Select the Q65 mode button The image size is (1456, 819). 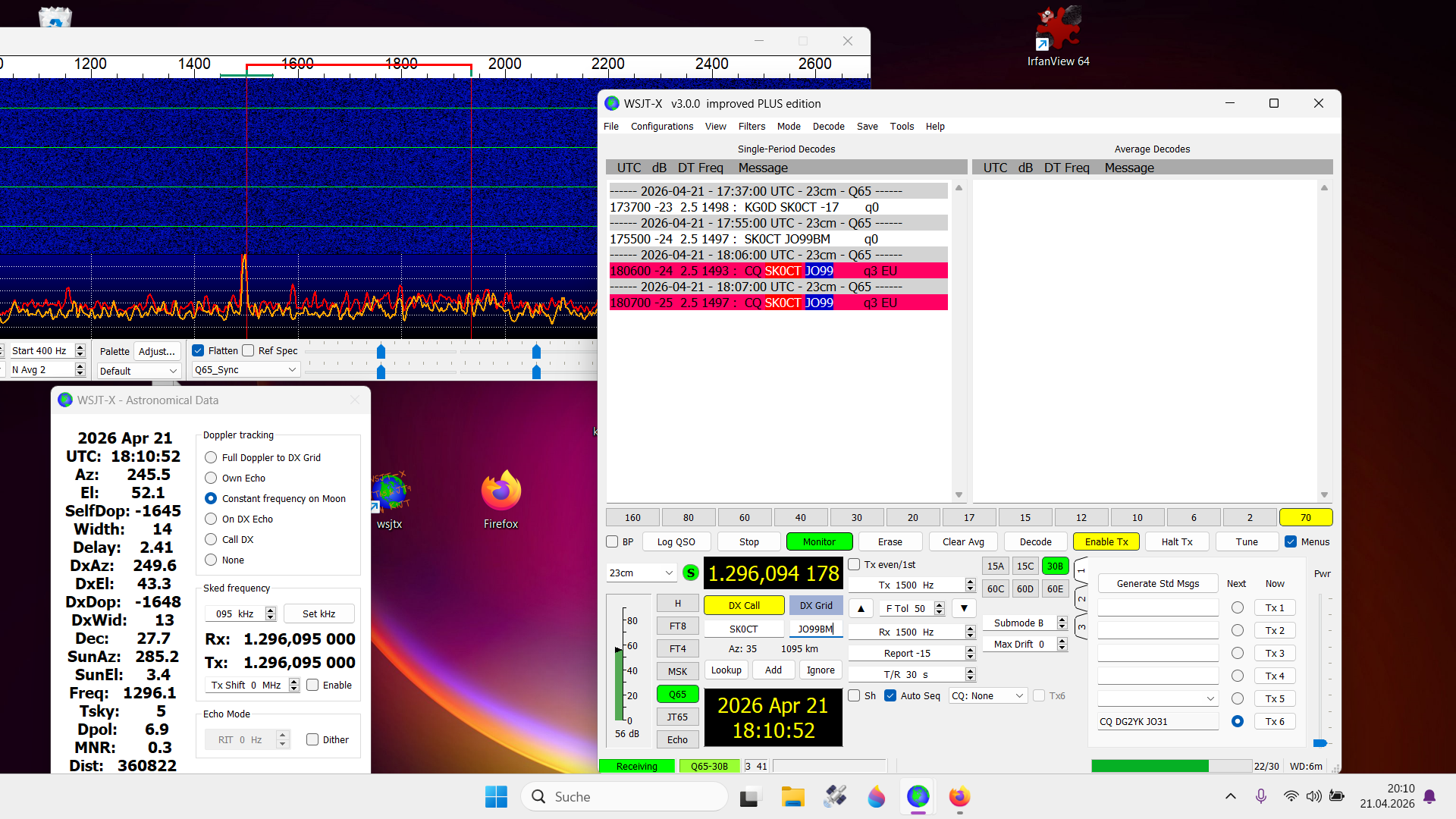pos(677,694)
